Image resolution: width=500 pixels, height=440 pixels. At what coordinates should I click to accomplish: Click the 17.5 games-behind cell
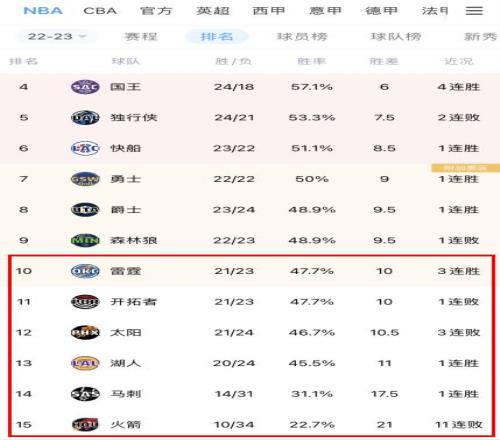coord(384,394)
